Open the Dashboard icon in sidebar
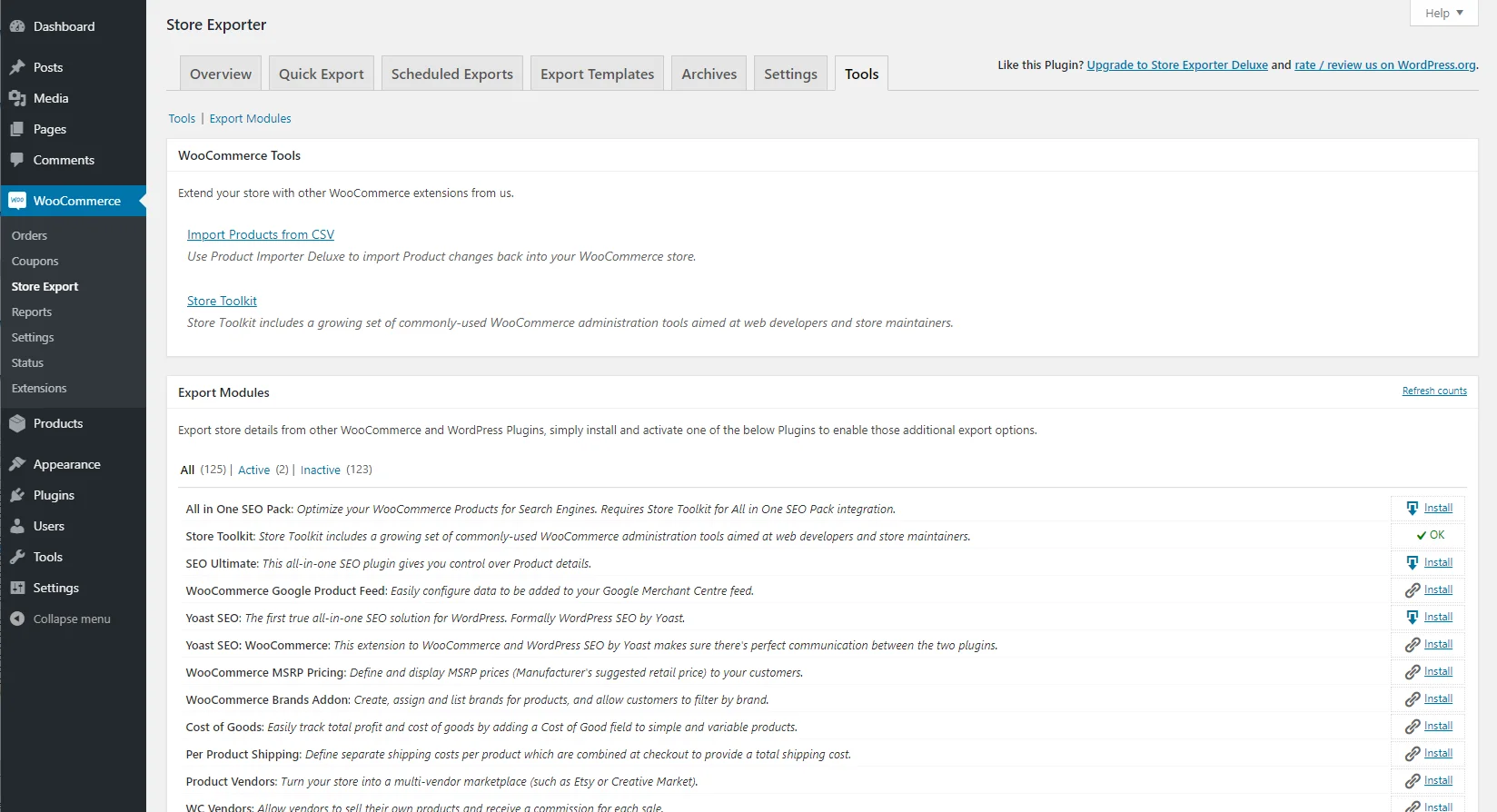The image size is (1497, 812). pos(17,26)
